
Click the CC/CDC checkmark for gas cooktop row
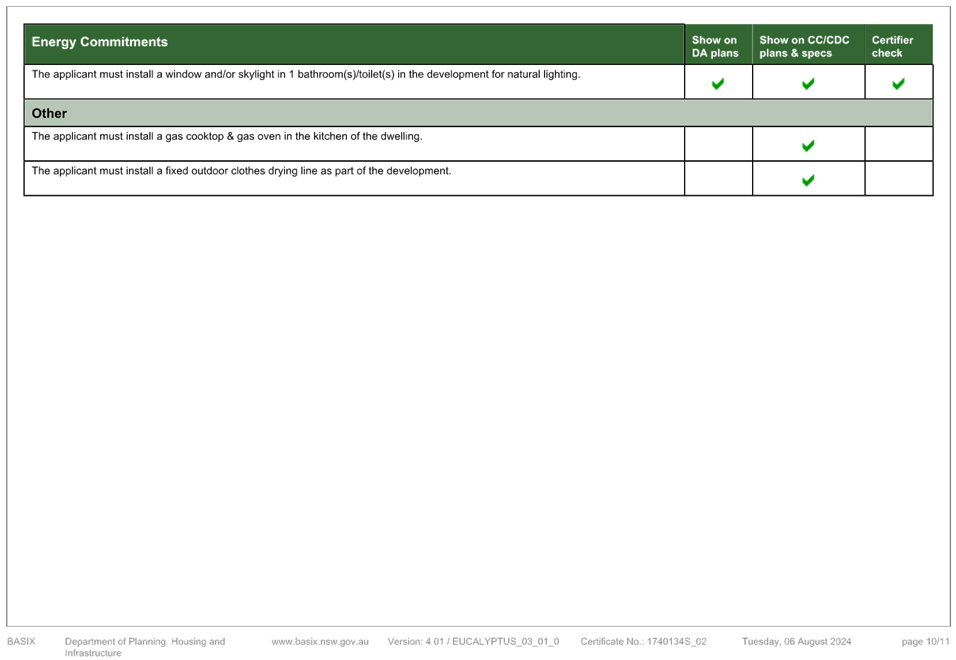point(808,146)
